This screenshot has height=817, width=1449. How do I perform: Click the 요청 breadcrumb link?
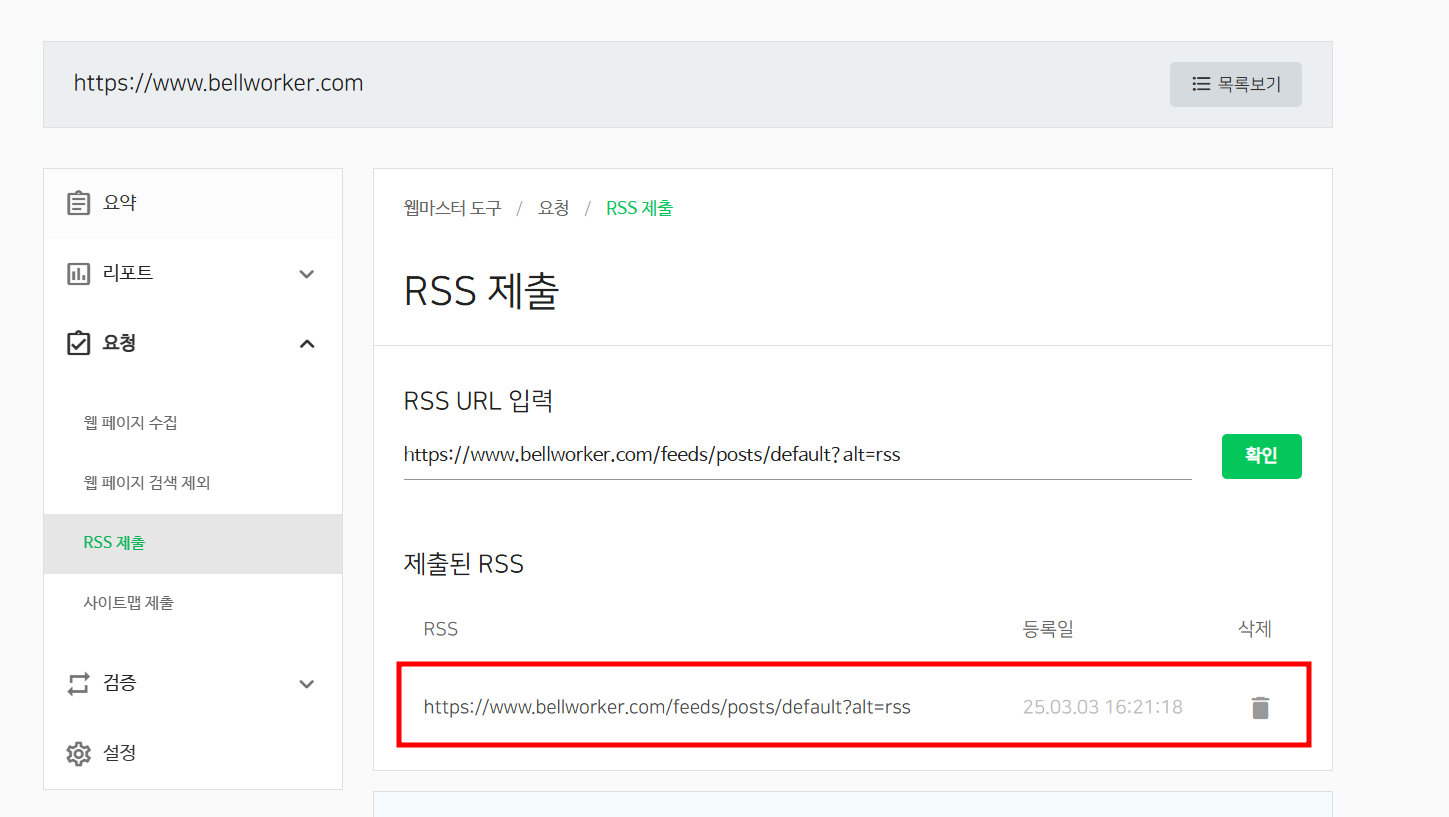(x=553, y=208)
